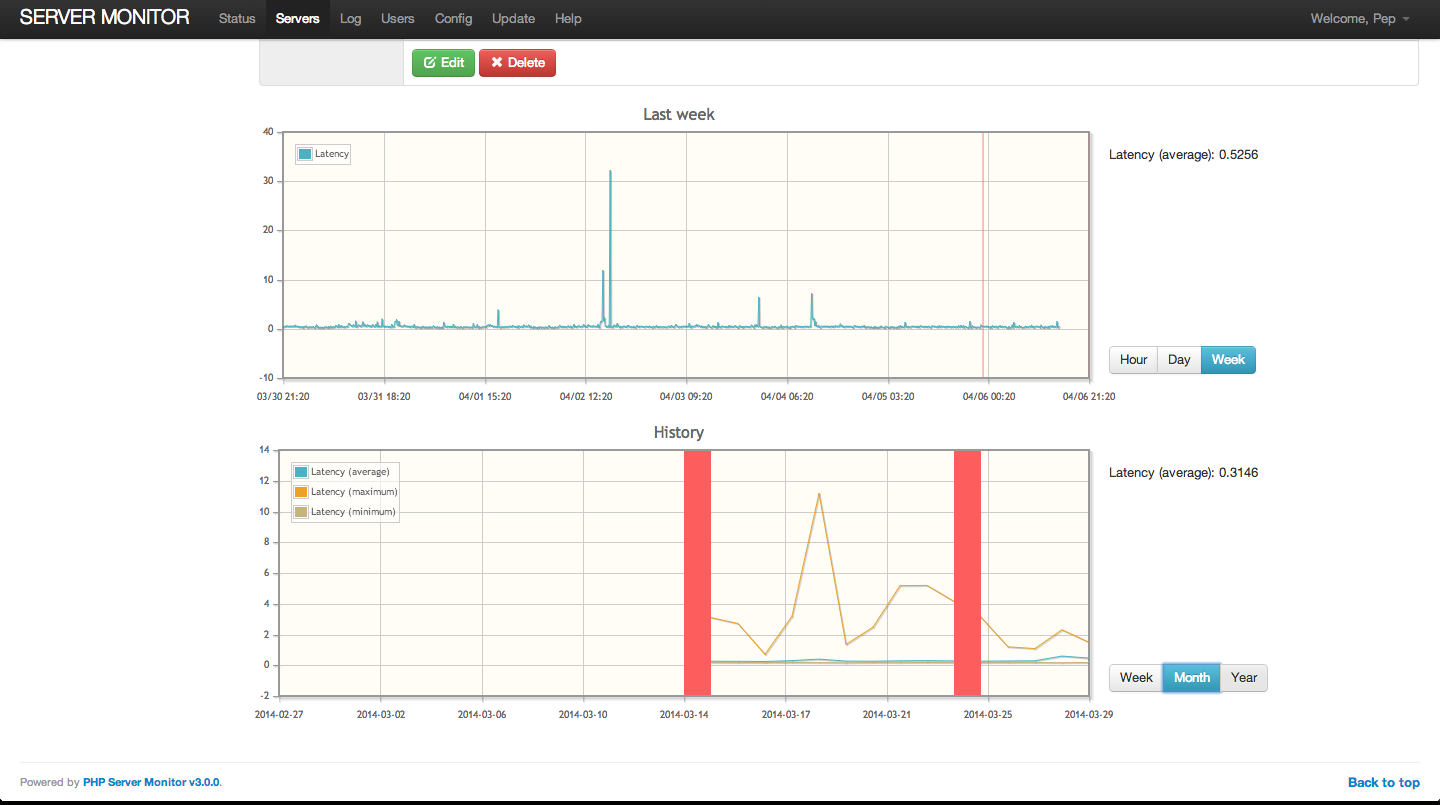Select the Update menu item
1440x805 pixels.
(x=514, y=19)
